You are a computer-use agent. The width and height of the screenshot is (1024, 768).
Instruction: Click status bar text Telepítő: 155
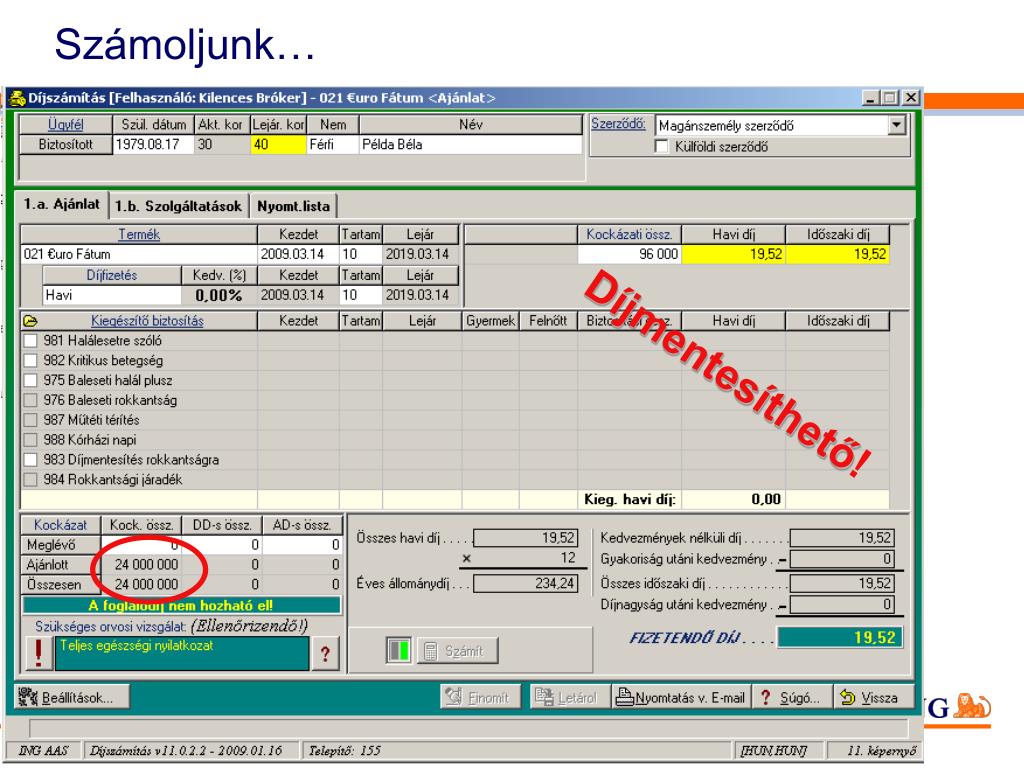click(x=344, y=751)
